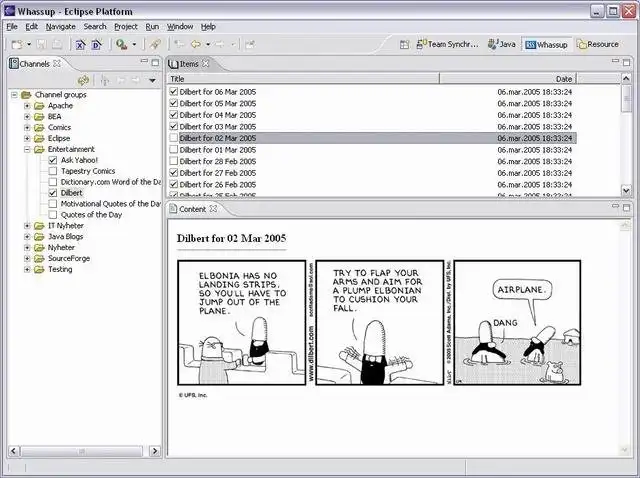Open the Channels view menu triangle

coord(152,80)
